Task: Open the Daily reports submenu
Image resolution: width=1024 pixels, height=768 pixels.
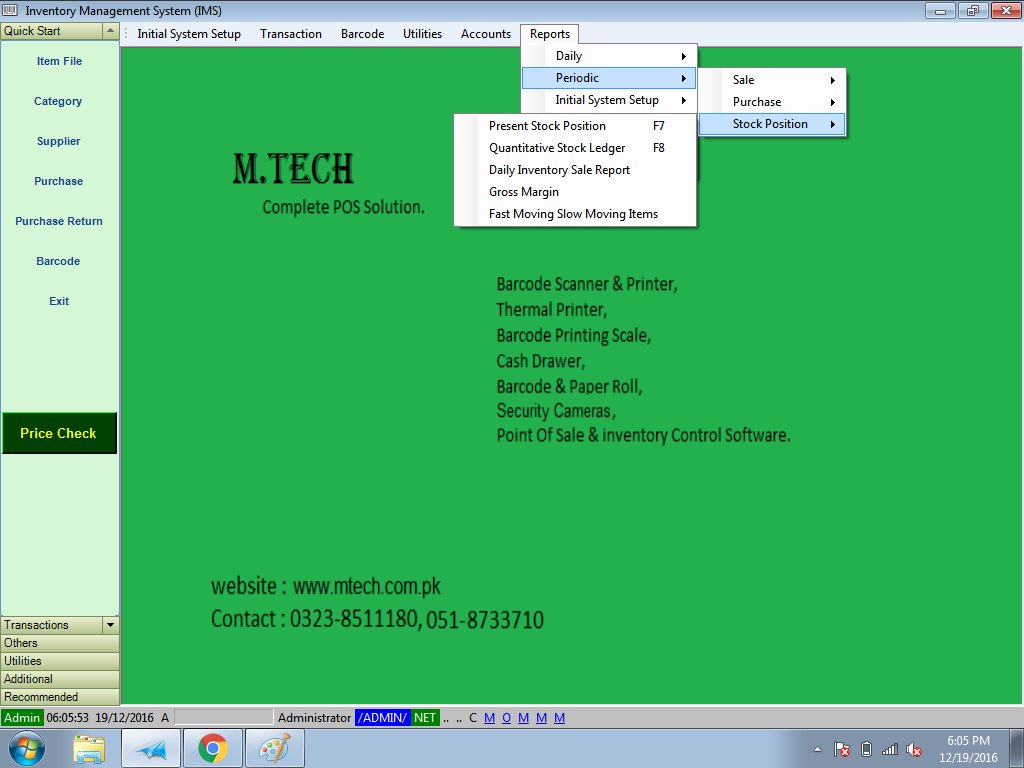Action: tap(609, 56)
